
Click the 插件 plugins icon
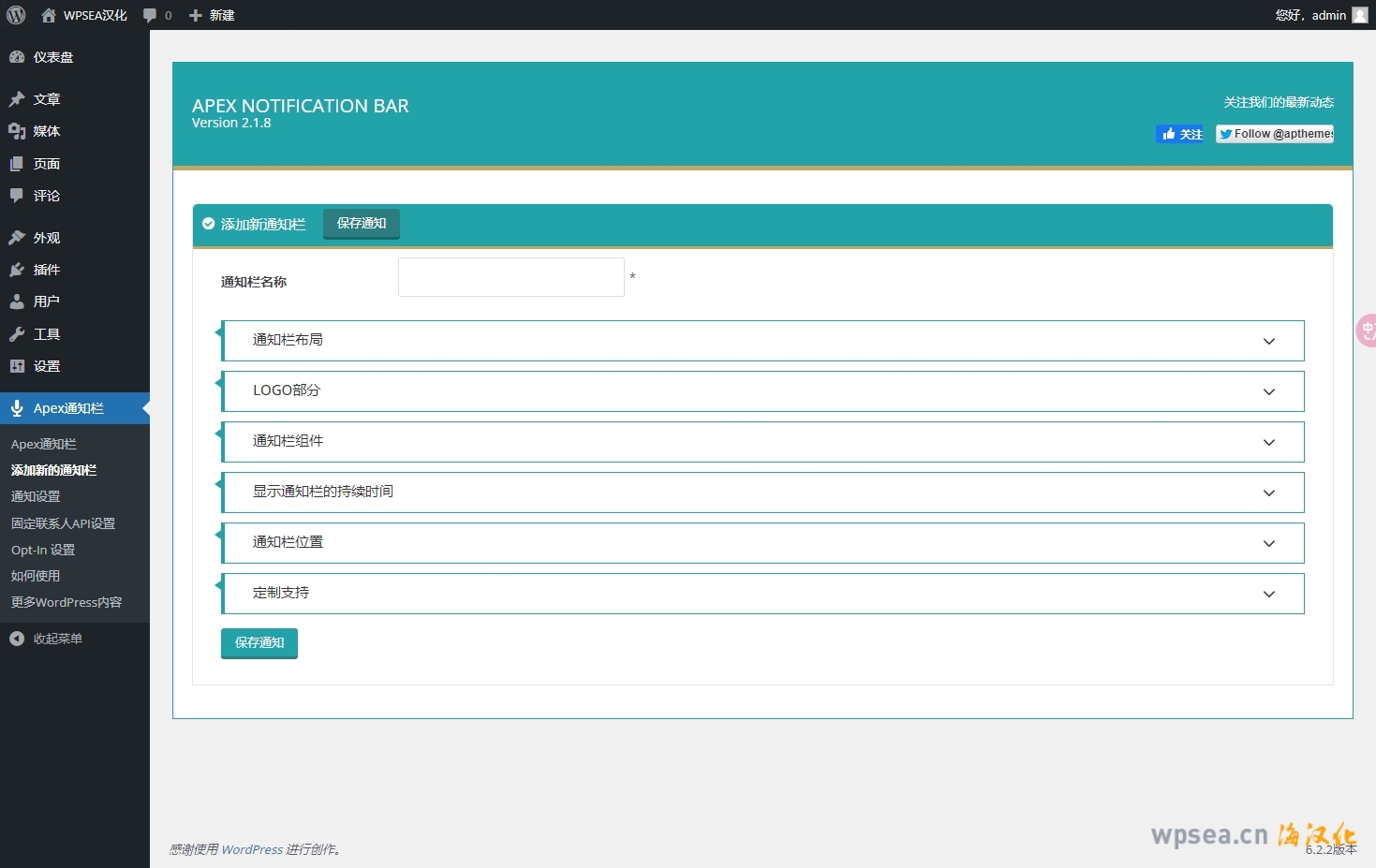pyautogui.click(x=17, y=270)
